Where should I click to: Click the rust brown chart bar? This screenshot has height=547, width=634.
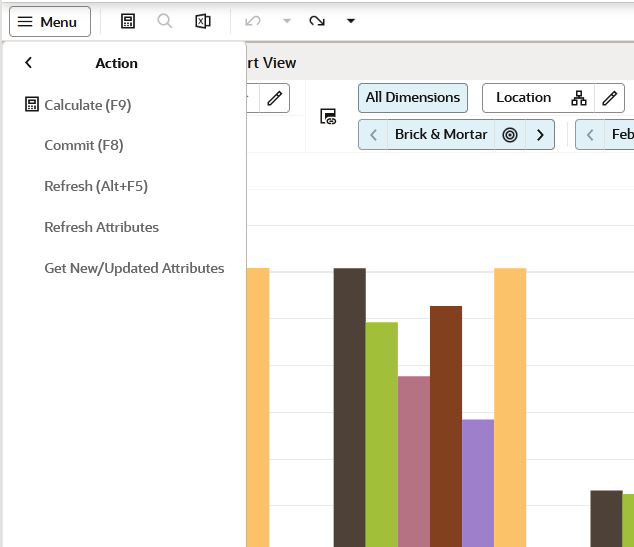pyautogui.click(x=446, y=427)
